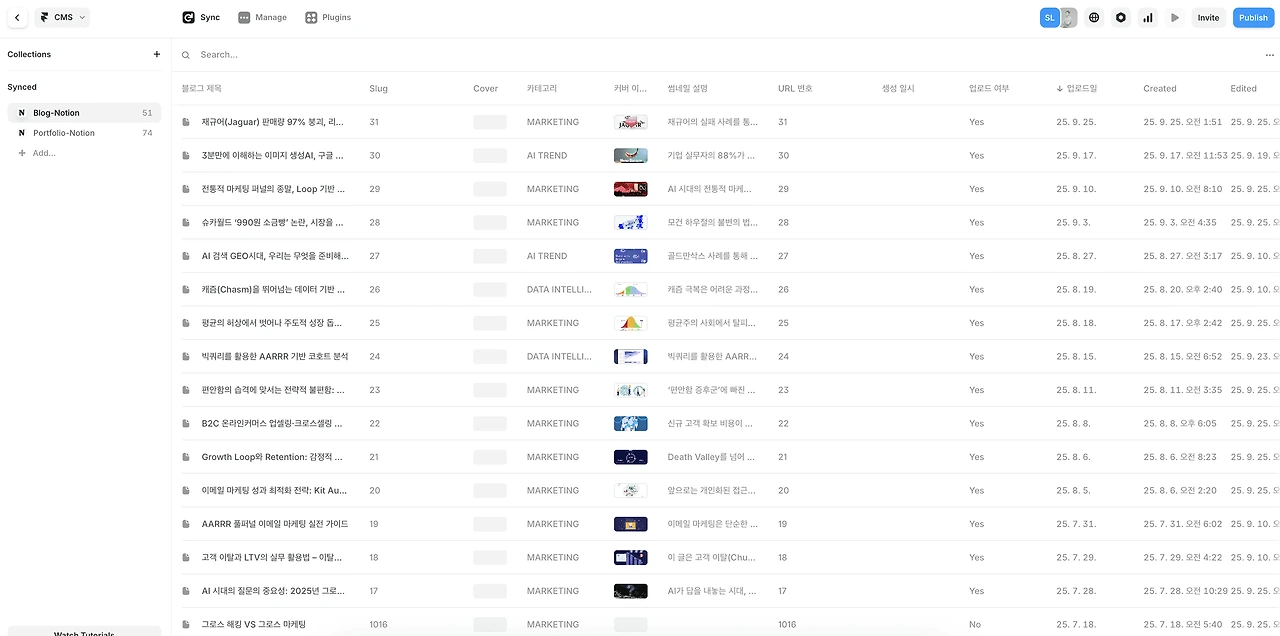This screenshot has width=1280, height=636.
Task: Click the search magnifier icon
Action: coord(186,55)
